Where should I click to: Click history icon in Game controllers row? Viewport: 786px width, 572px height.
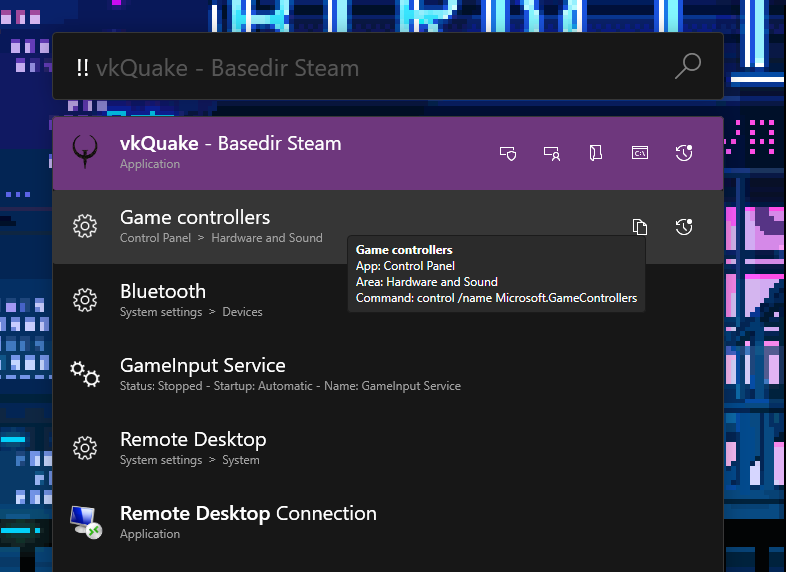[x=684, y=227]
